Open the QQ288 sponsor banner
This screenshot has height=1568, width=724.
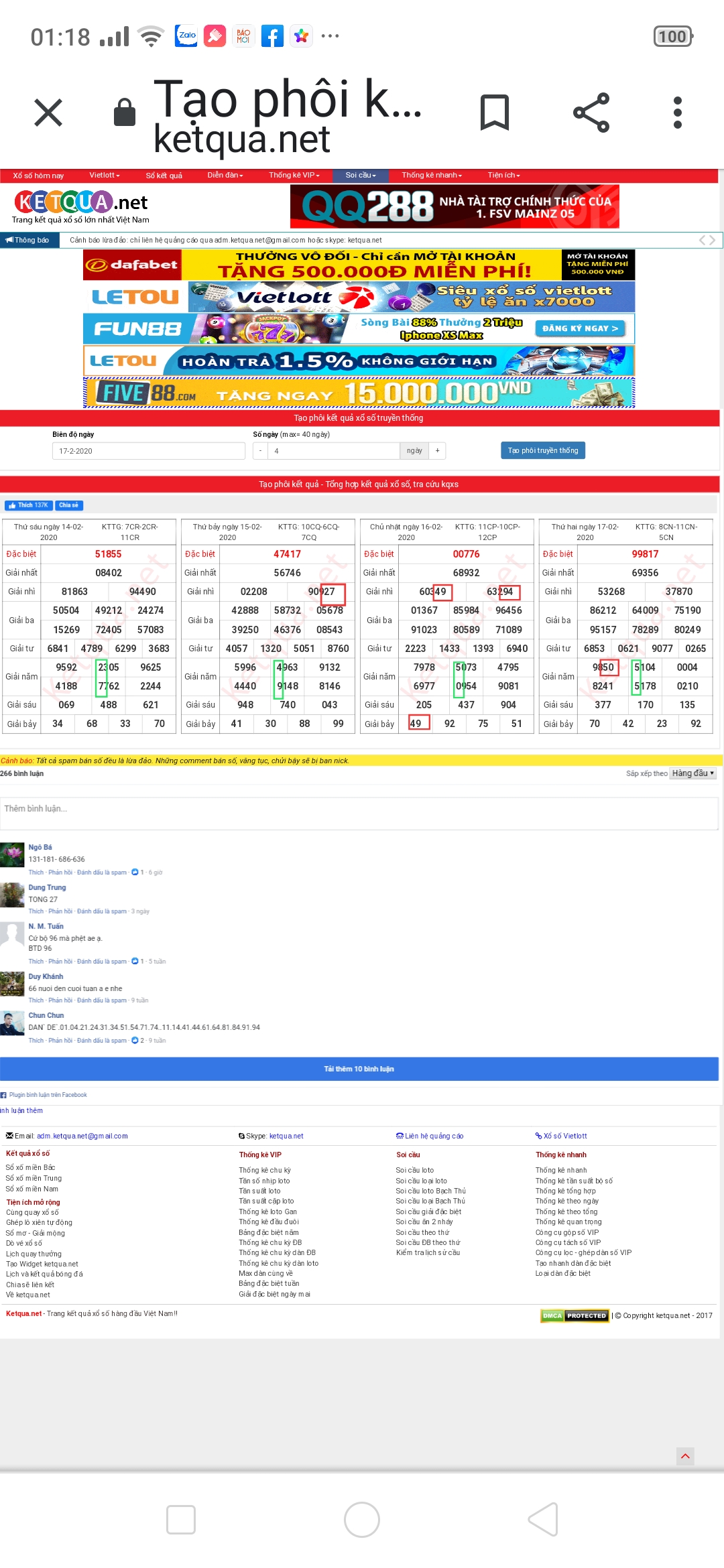[455, 206]
